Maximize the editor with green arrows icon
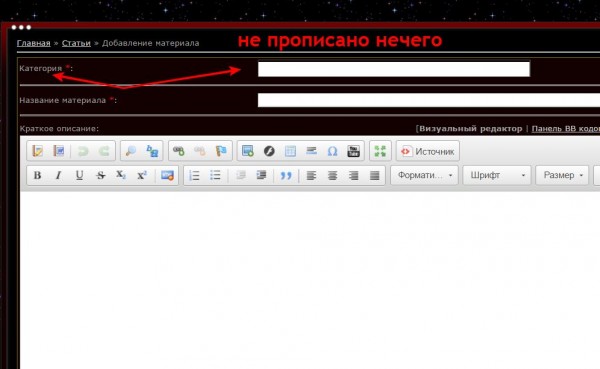The image size is (600, 369). [x=380, y=151]
